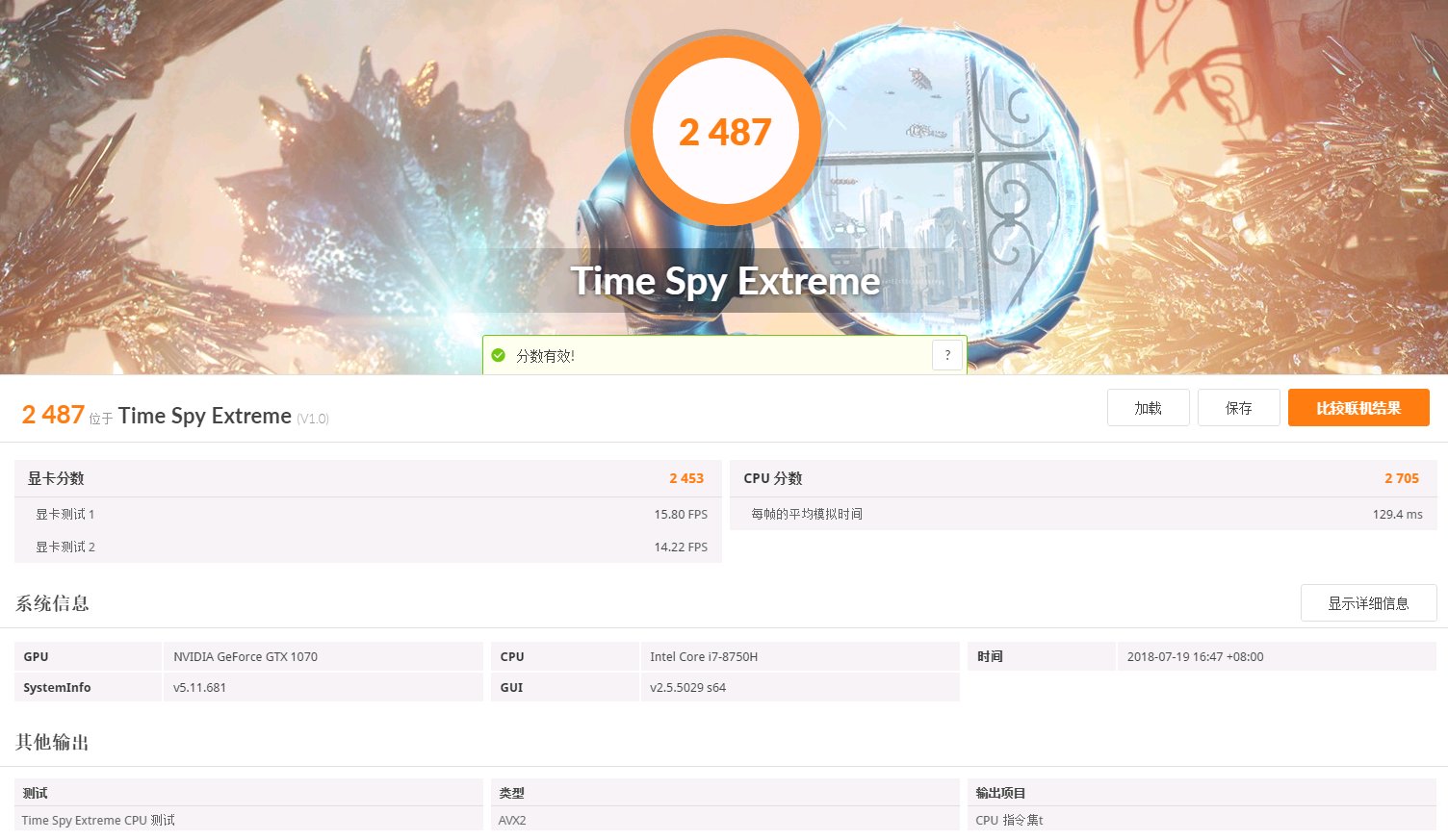Click the 显卡测试 1 row label
This screenshot has height=840, width=1448.
pos(65,514)
